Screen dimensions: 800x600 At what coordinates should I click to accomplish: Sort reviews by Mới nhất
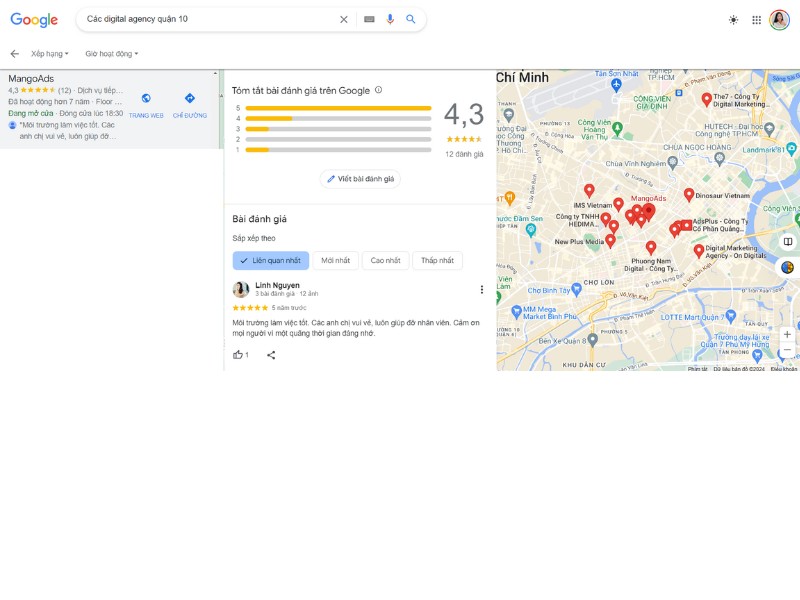[336, 260]
